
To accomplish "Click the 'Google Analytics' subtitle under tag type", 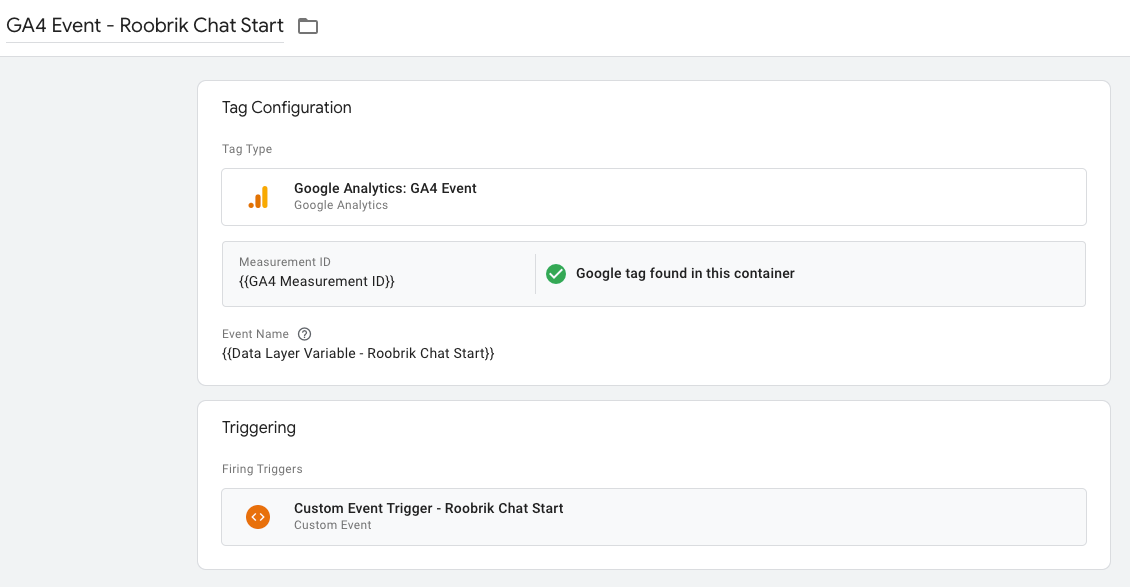I will tap(341, 205).
